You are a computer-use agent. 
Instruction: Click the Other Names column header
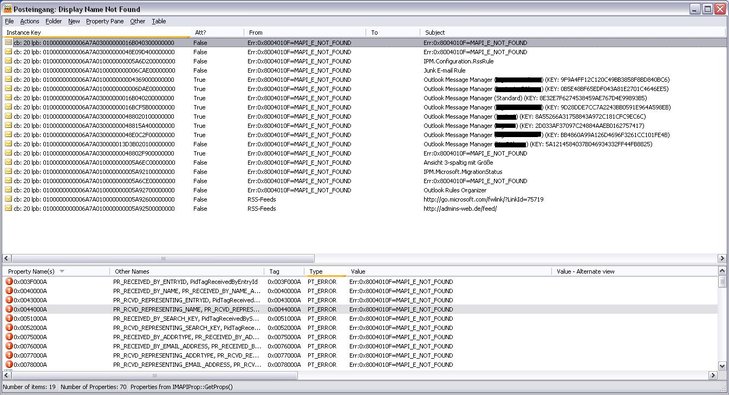click(x=187, y=271)
